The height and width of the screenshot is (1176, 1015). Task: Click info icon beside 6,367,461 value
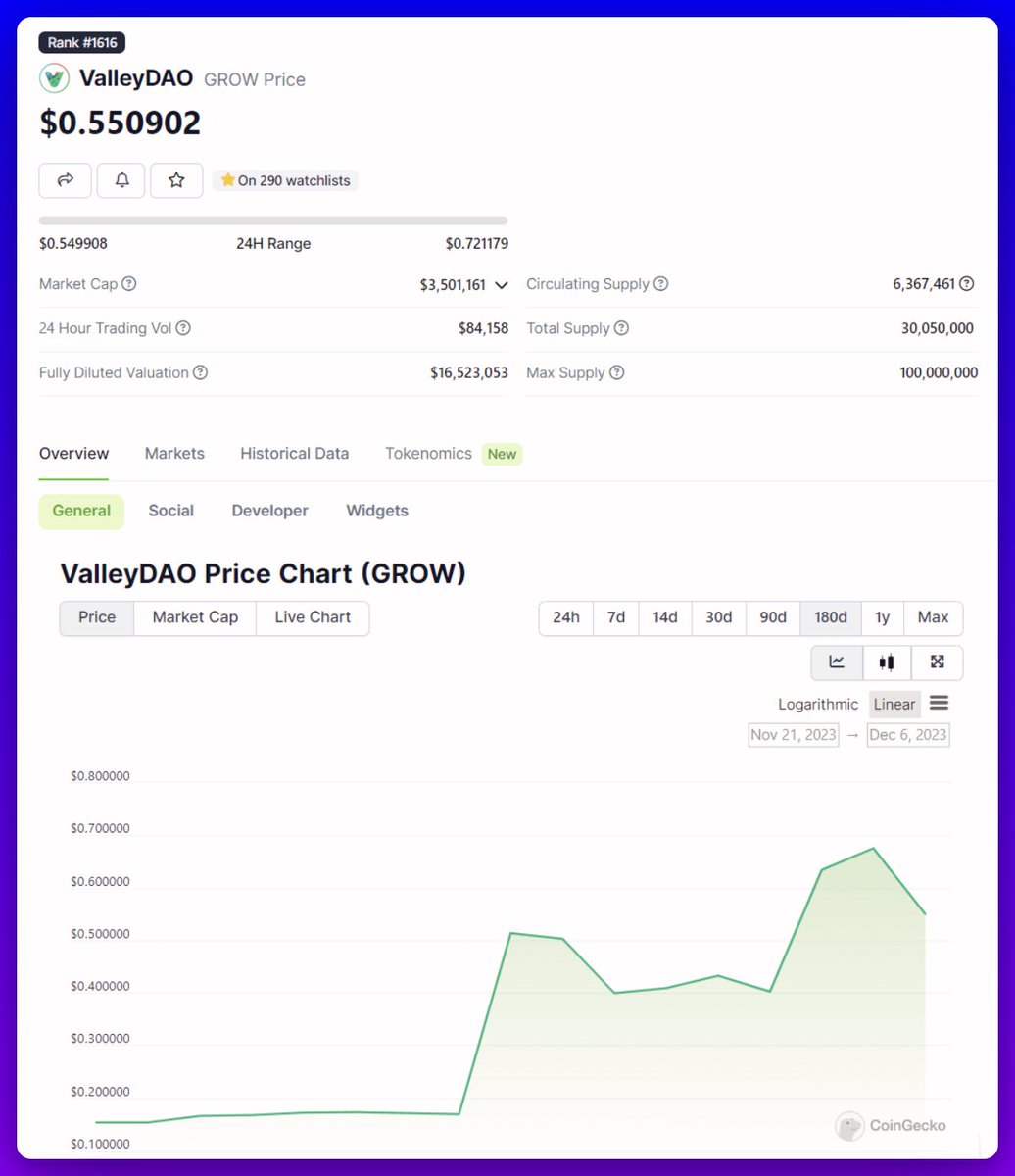967,284
